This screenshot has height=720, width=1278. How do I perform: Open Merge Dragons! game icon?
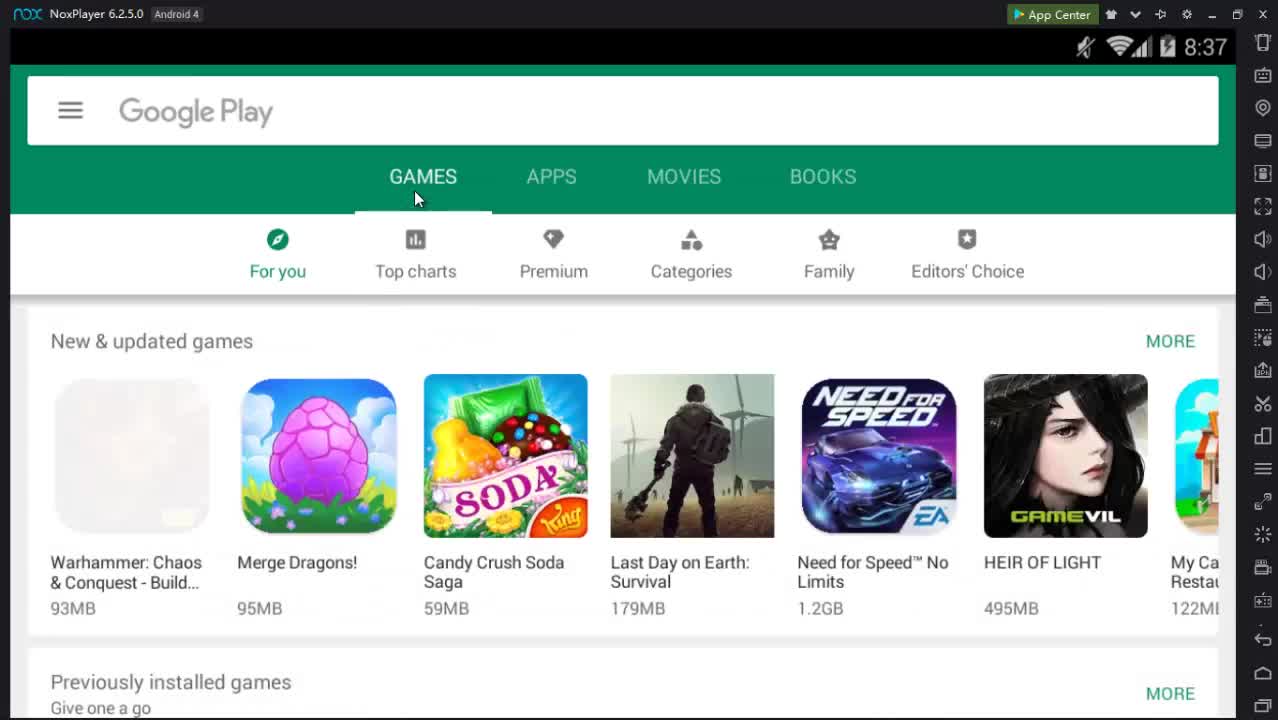click(318, 456)
